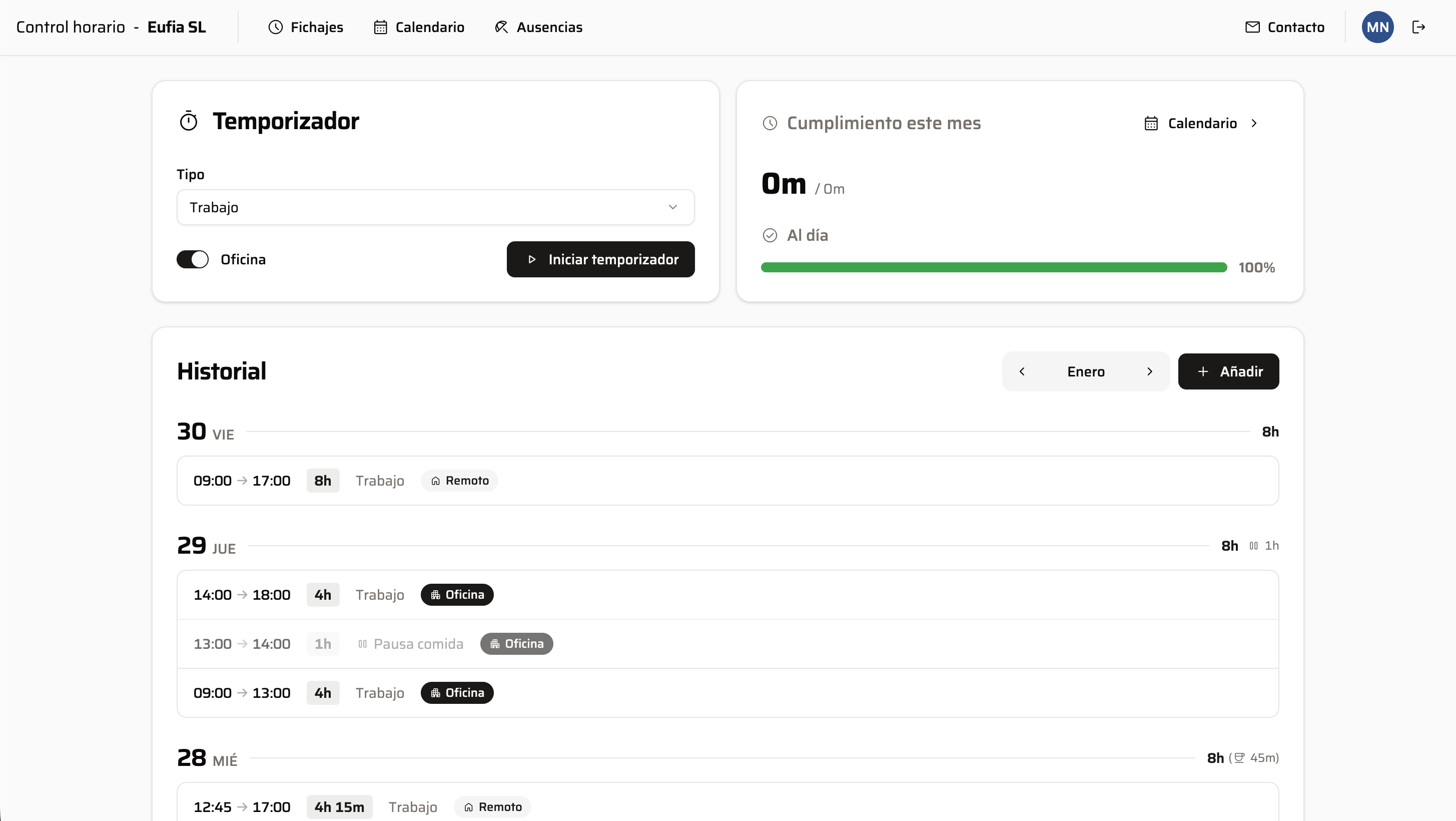Image resolution: width=1456 pixels, height=821 pixels.
Task: Open the Tipo dropdown showing Trabajo
Action: (x=435, y=208)
